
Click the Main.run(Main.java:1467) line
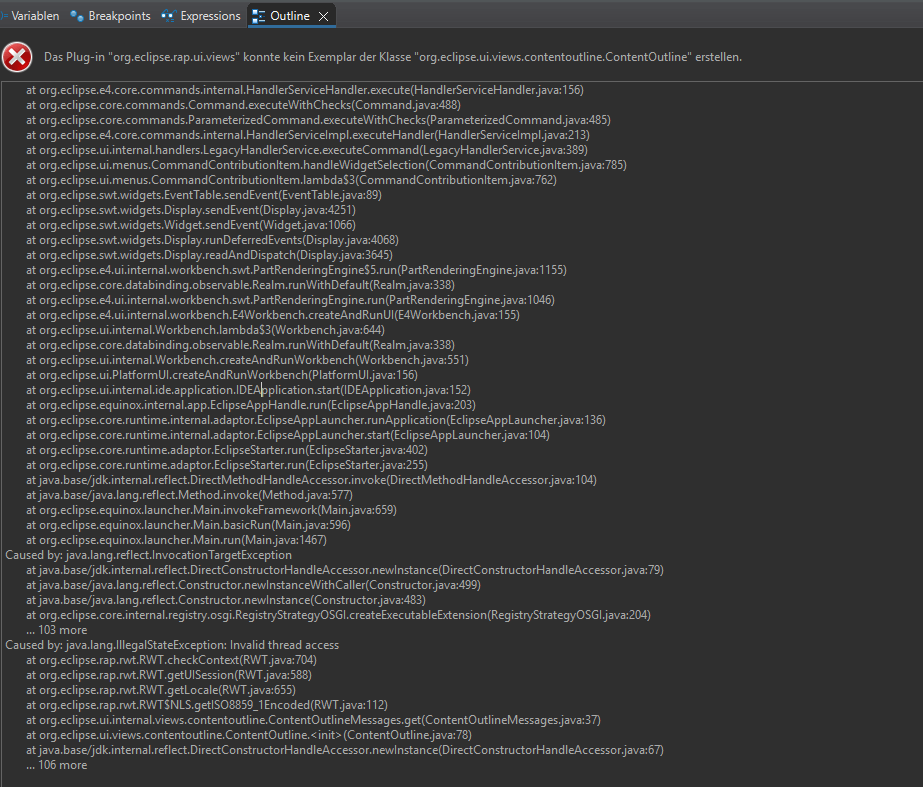click(x=176, y=540)
